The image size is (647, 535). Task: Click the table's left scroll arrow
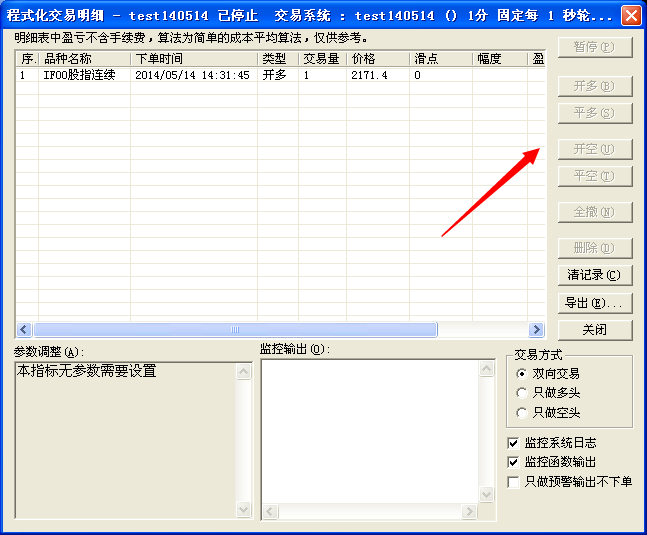coord(24,329)
